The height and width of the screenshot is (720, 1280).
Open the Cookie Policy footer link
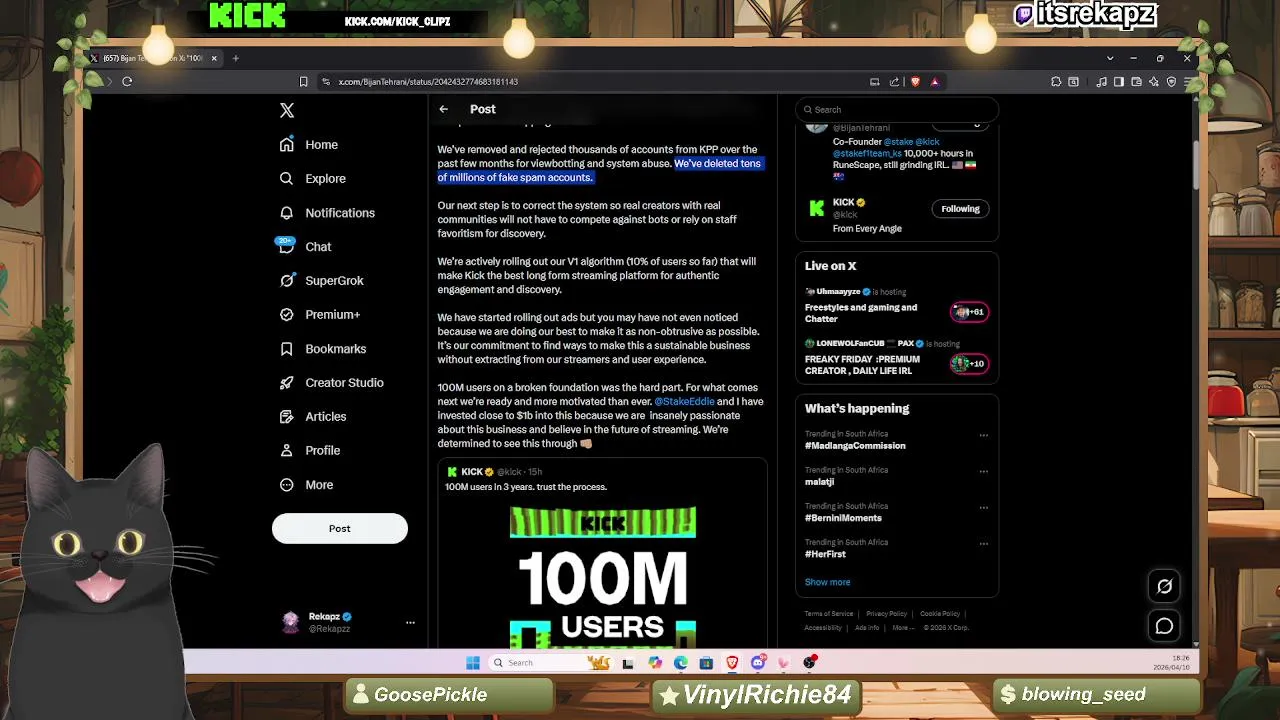939,614
